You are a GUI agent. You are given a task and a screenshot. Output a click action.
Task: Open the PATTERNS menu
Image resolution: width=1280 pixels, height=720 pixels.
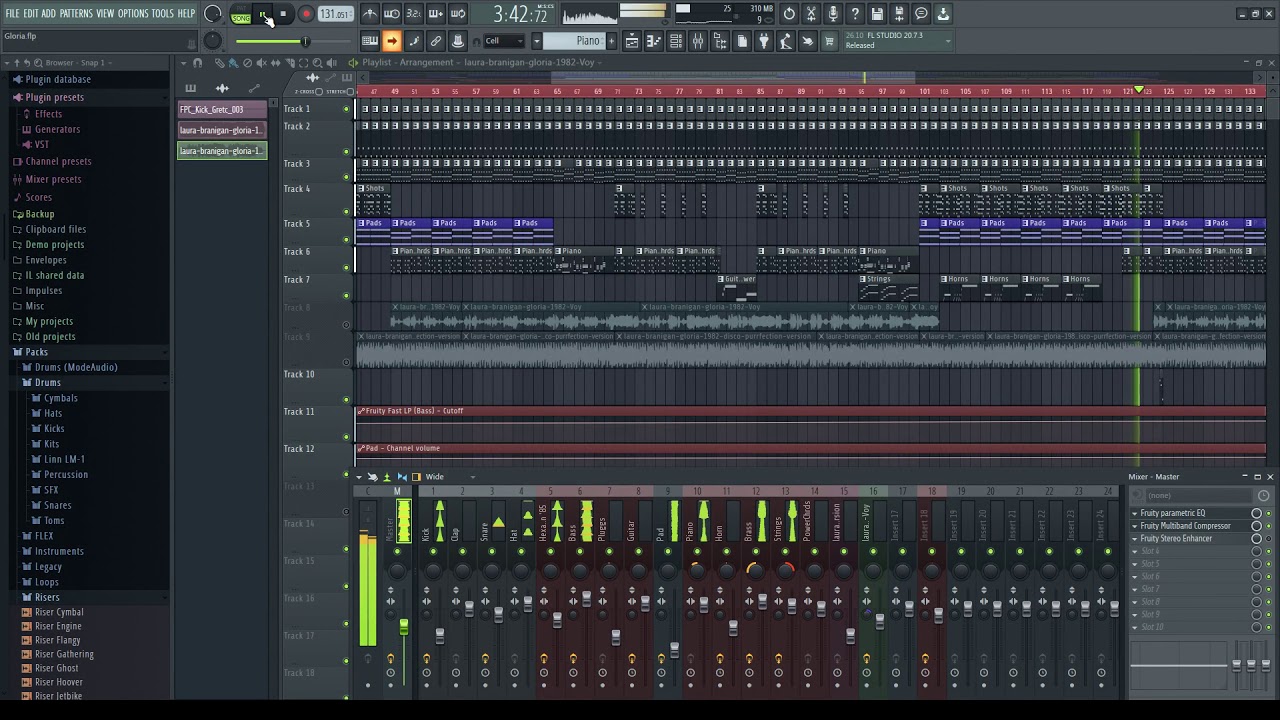point(76,14)
